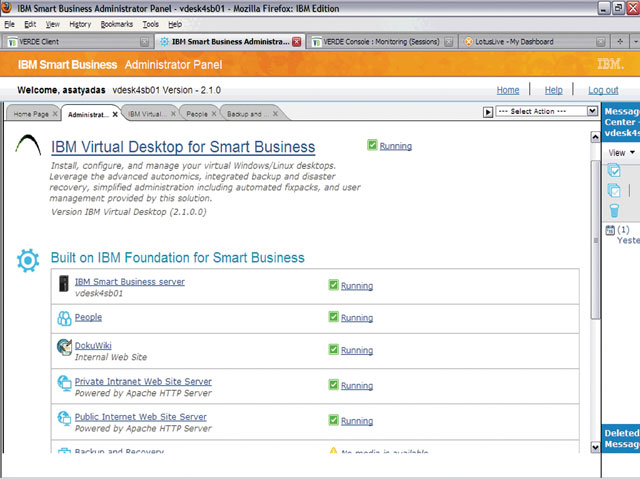Open the IBM Smart Business server link
Screen dimensions: 640x479
[x=130, y=282]
